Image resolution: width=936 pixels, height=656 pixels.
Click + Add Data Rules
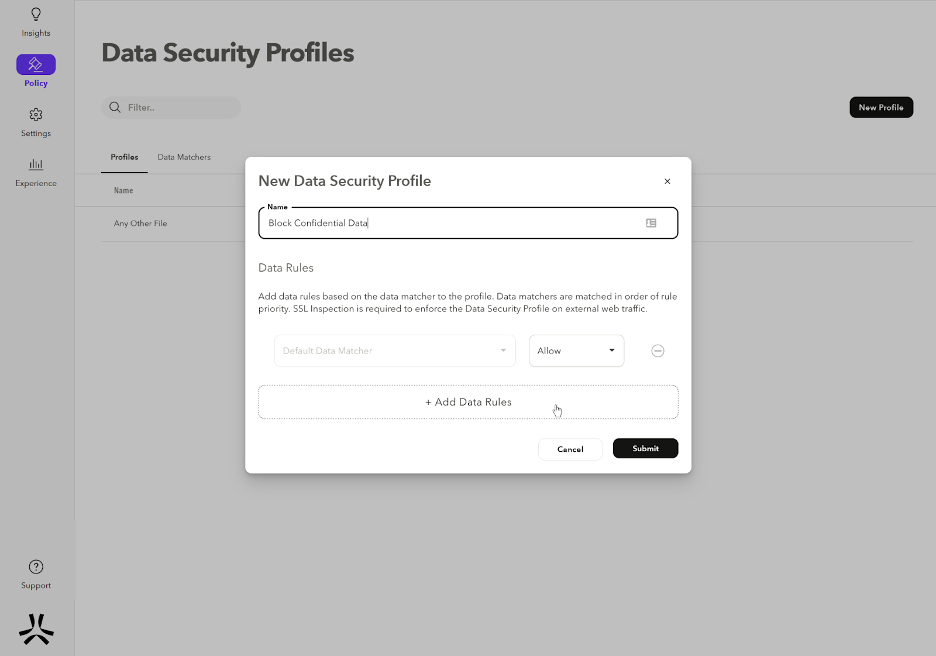[468, 402]
